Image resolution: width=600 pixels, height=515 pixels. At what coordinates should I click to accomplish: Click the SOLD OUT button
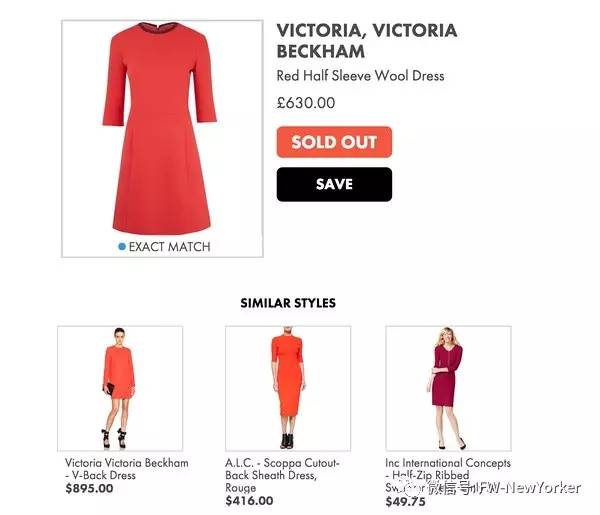pos(334,142)
